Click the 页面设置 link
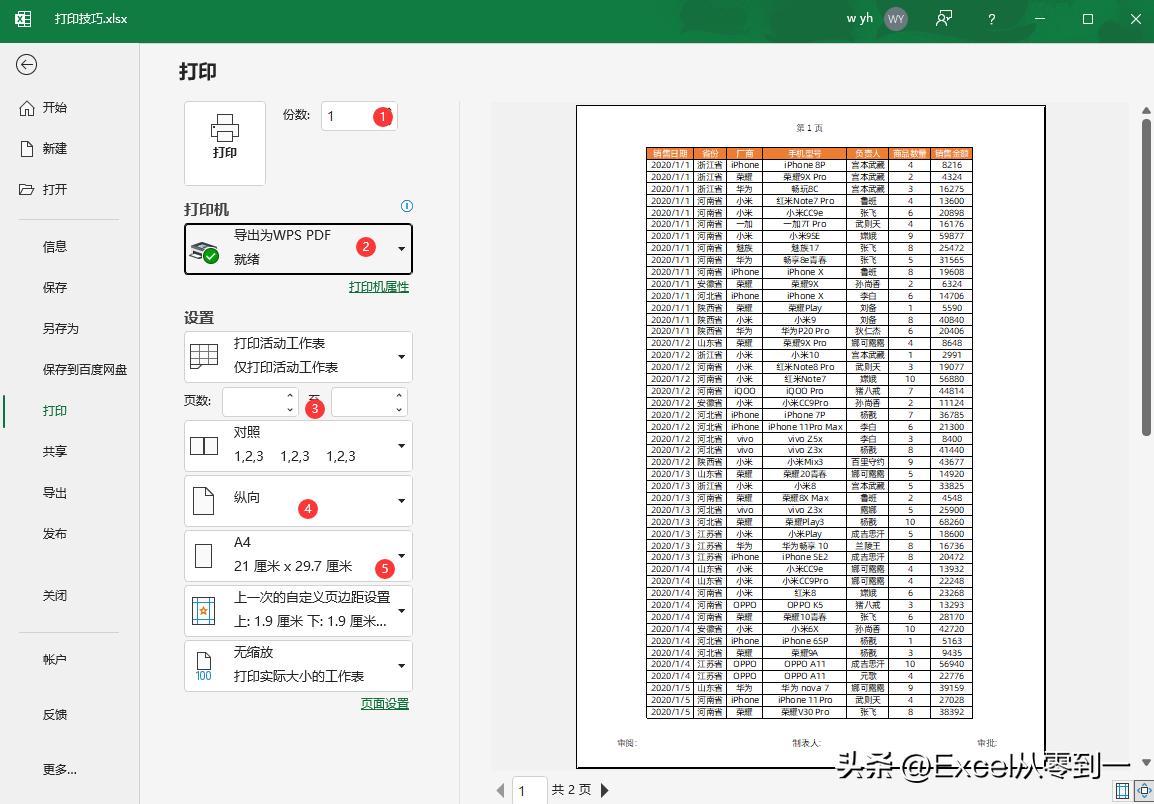This screenshot has height=804, width=1154. pyautogui.click(x=384, y=703)
